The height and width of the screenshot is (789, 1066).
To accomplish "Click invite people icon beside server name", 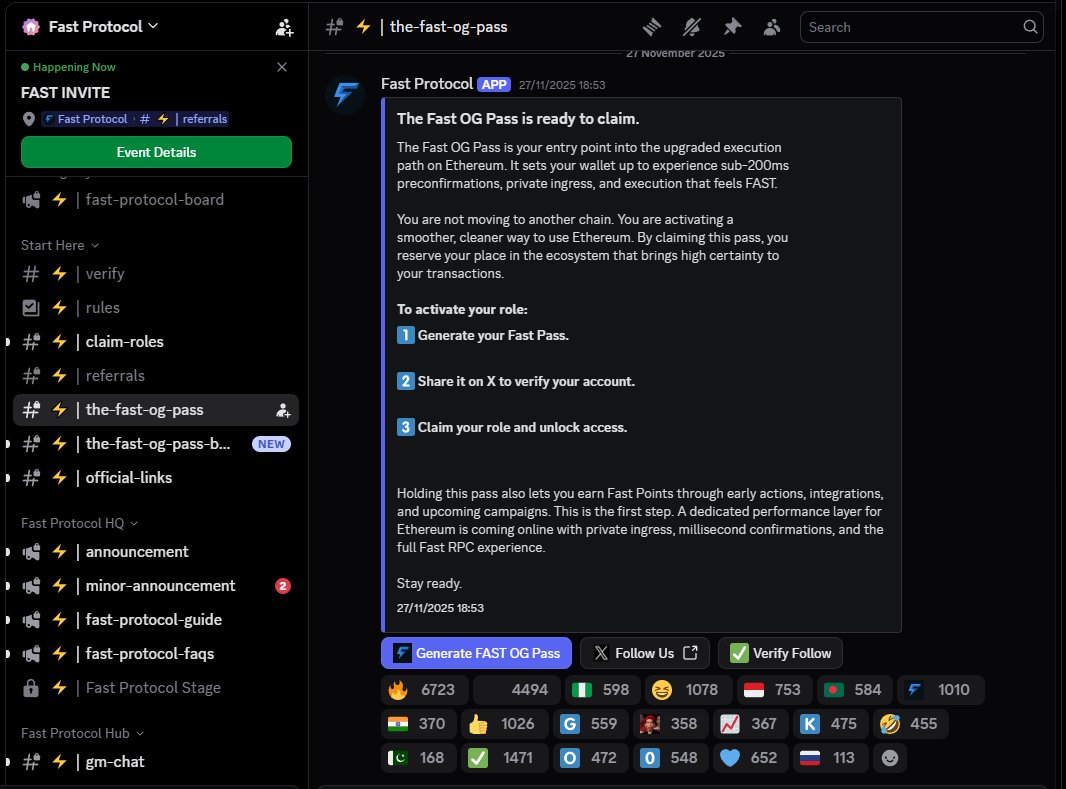I will (x=284, y=27).
